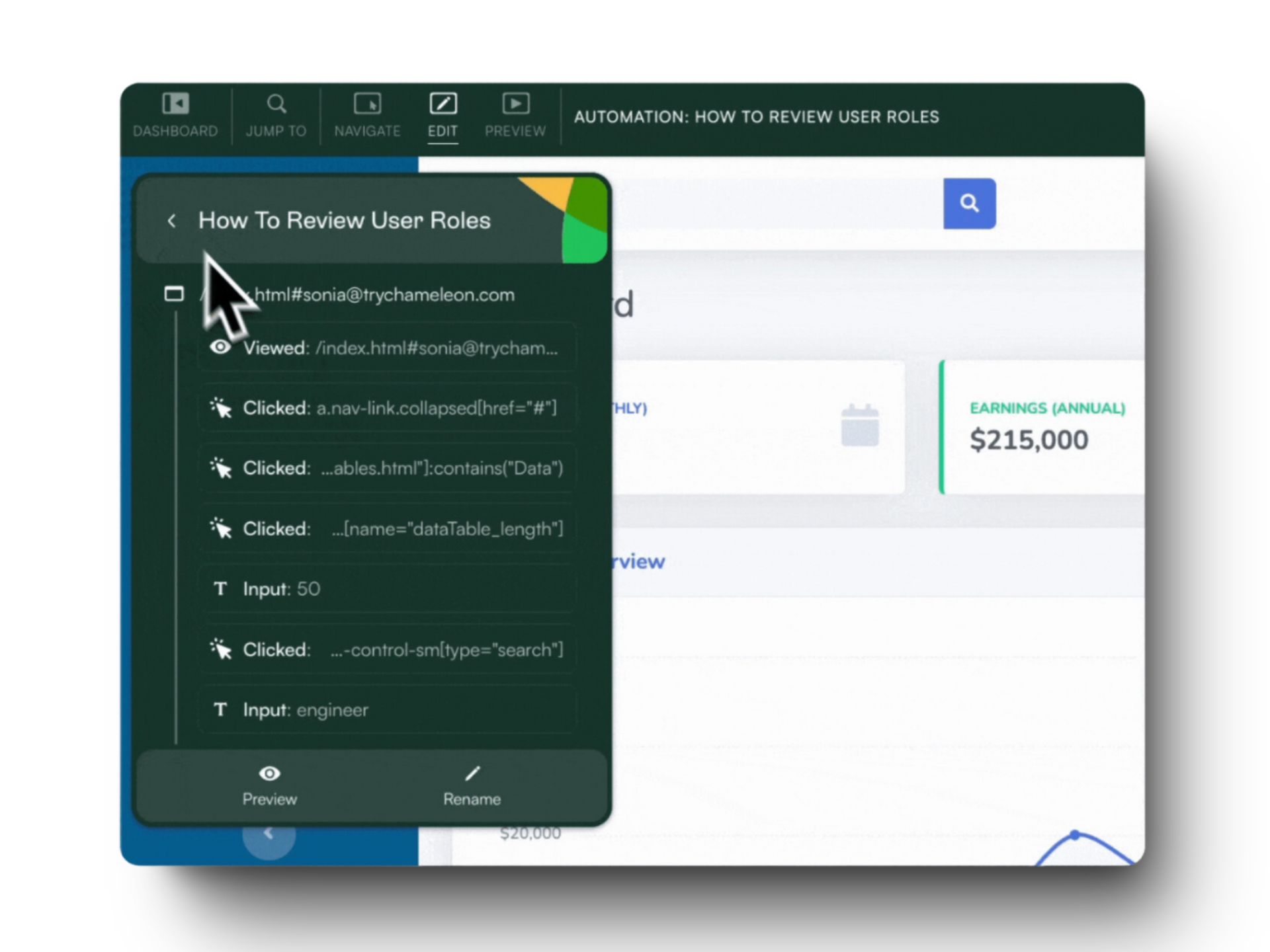Click the calendar icon on monthly earnings card

[860, 426]
